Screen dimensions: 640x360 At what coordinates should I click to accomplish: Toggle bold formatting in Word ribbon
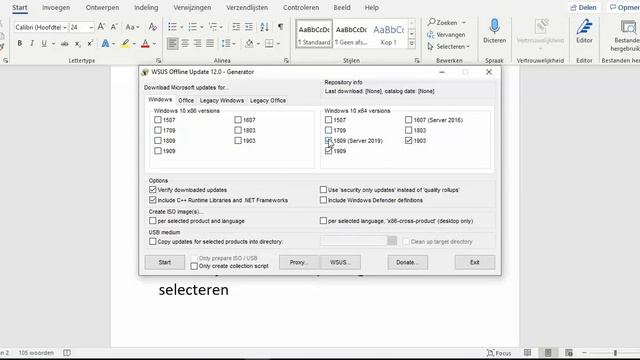(19, 43)
